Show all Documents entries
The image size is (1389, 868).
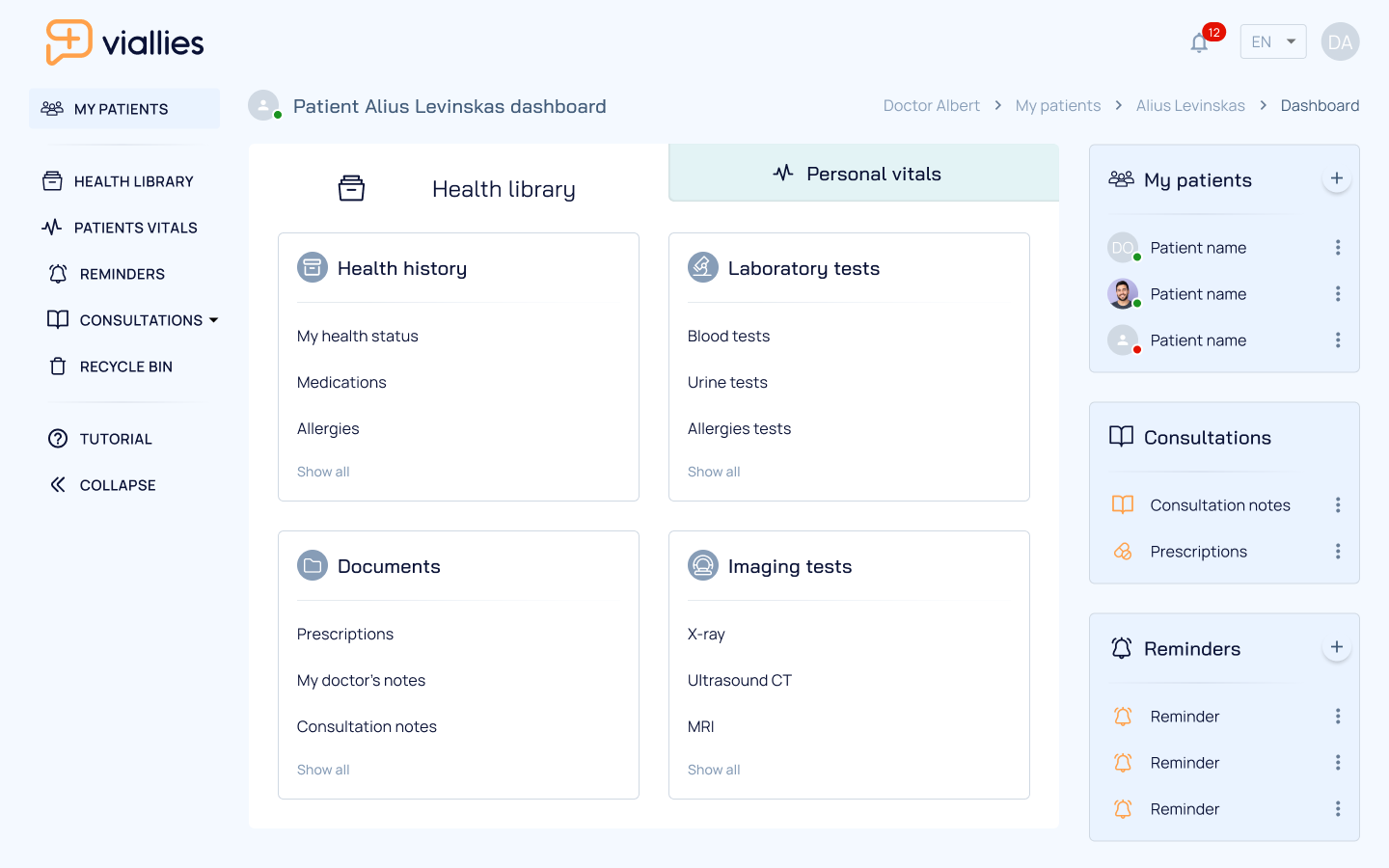(323, 770)
